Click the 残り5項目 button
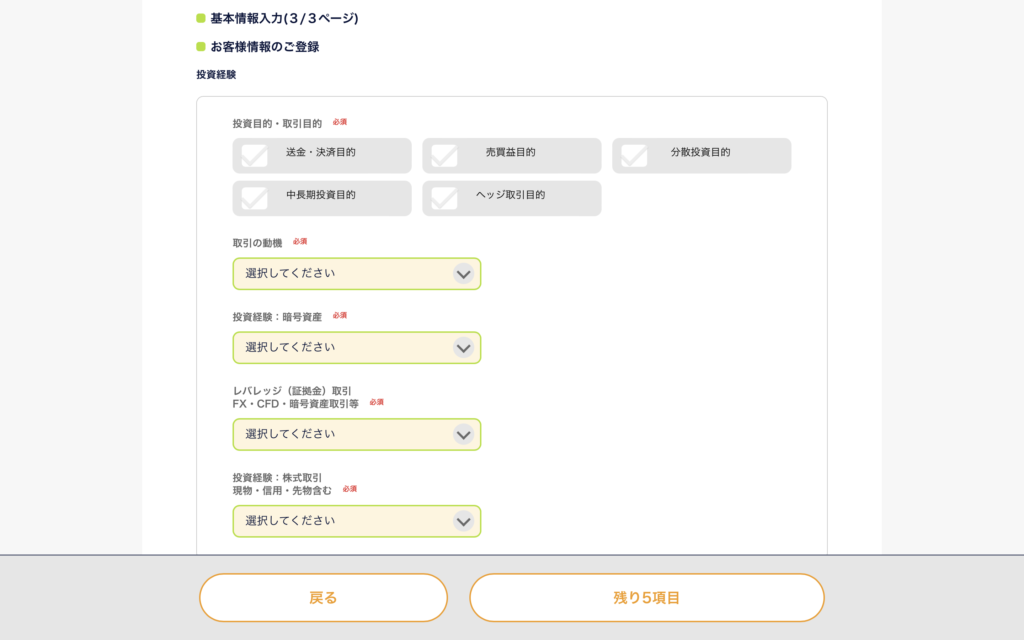This screenshot has height=640, width=1024. pyautogui.click(x=647, y=598)
